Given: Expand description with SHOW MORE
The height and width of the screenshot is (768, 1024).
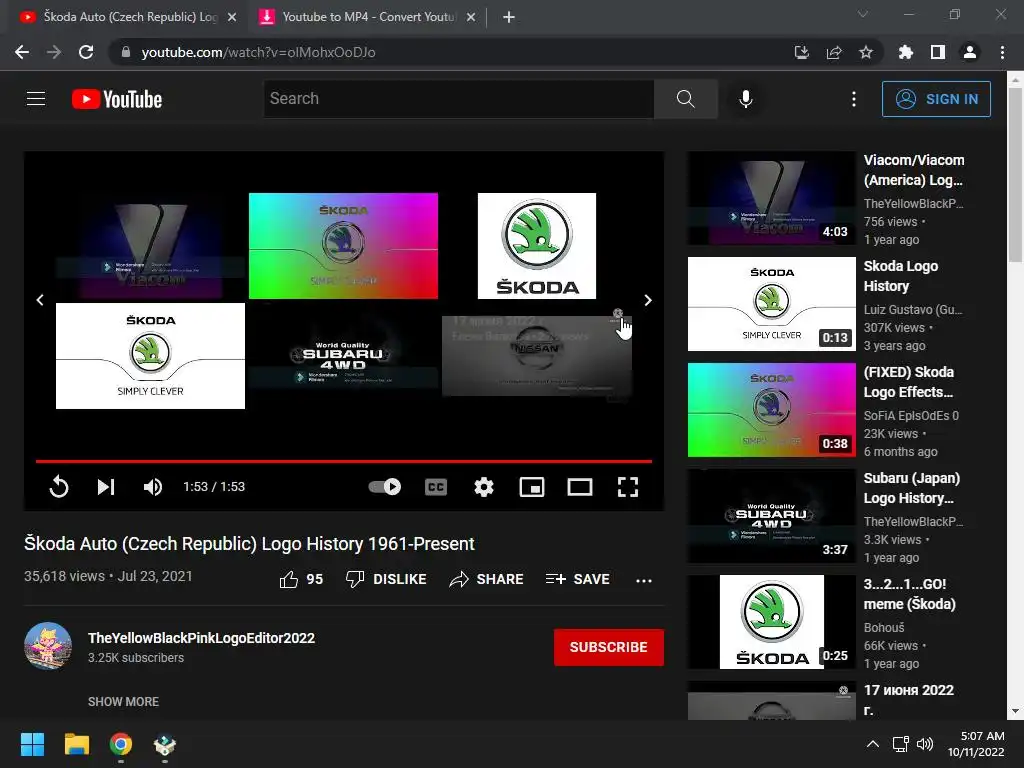Looking at the screenshot, I should pos(123,701).
